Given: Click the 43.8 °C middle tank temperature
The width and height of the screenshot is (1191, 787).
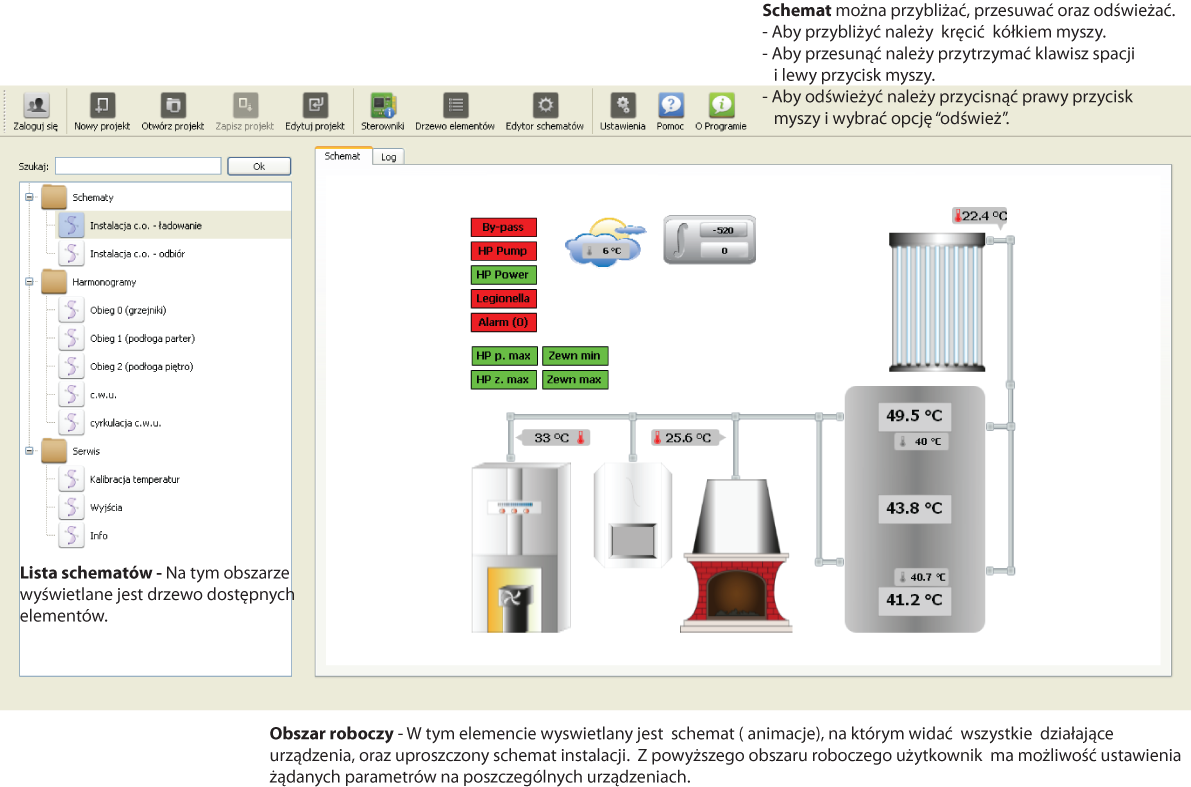Looking at the screenshot, I should (915, 508).
